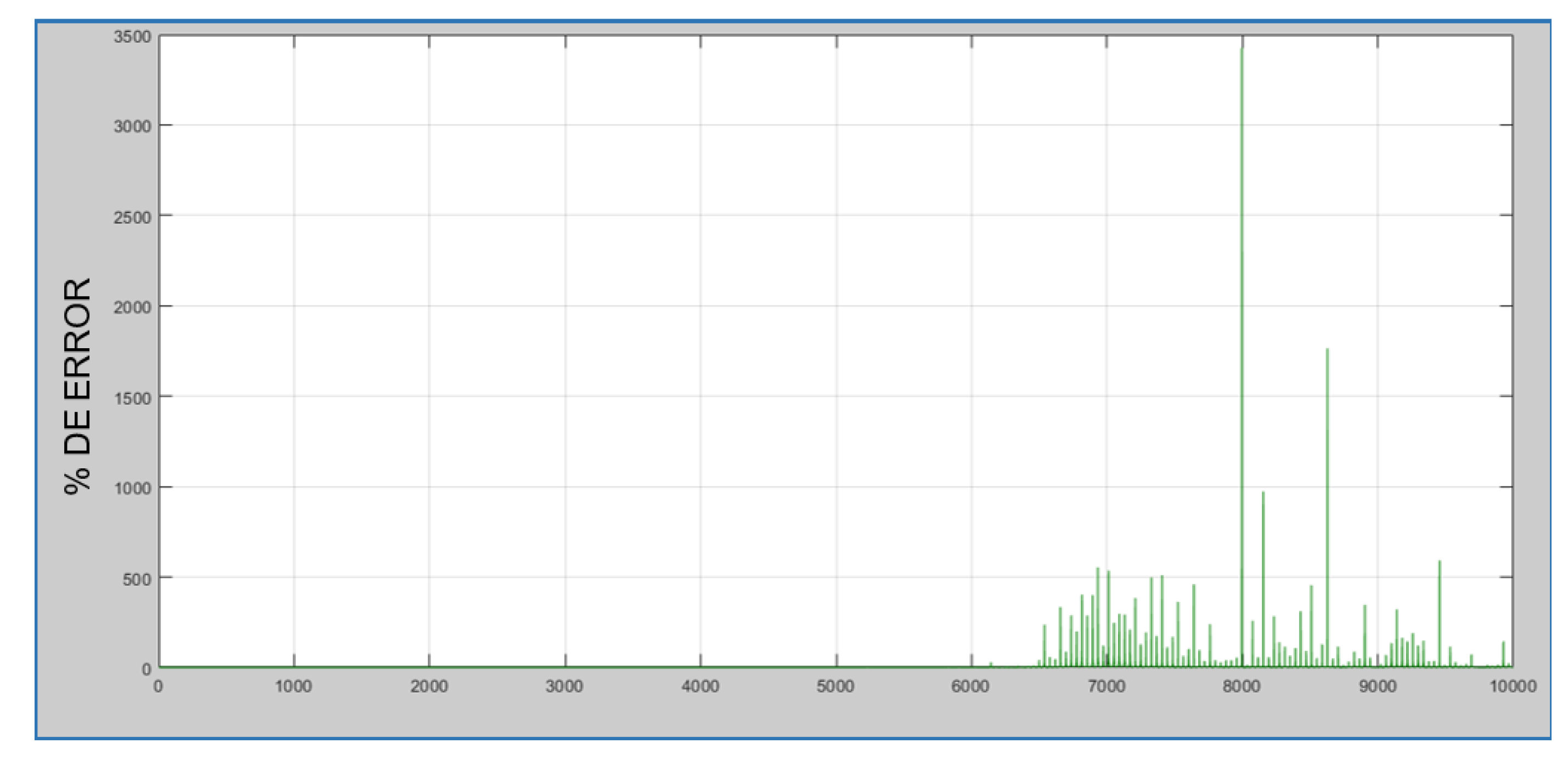
Task: Click x-axis tick label 6000
Action: (x=970, y=687)
